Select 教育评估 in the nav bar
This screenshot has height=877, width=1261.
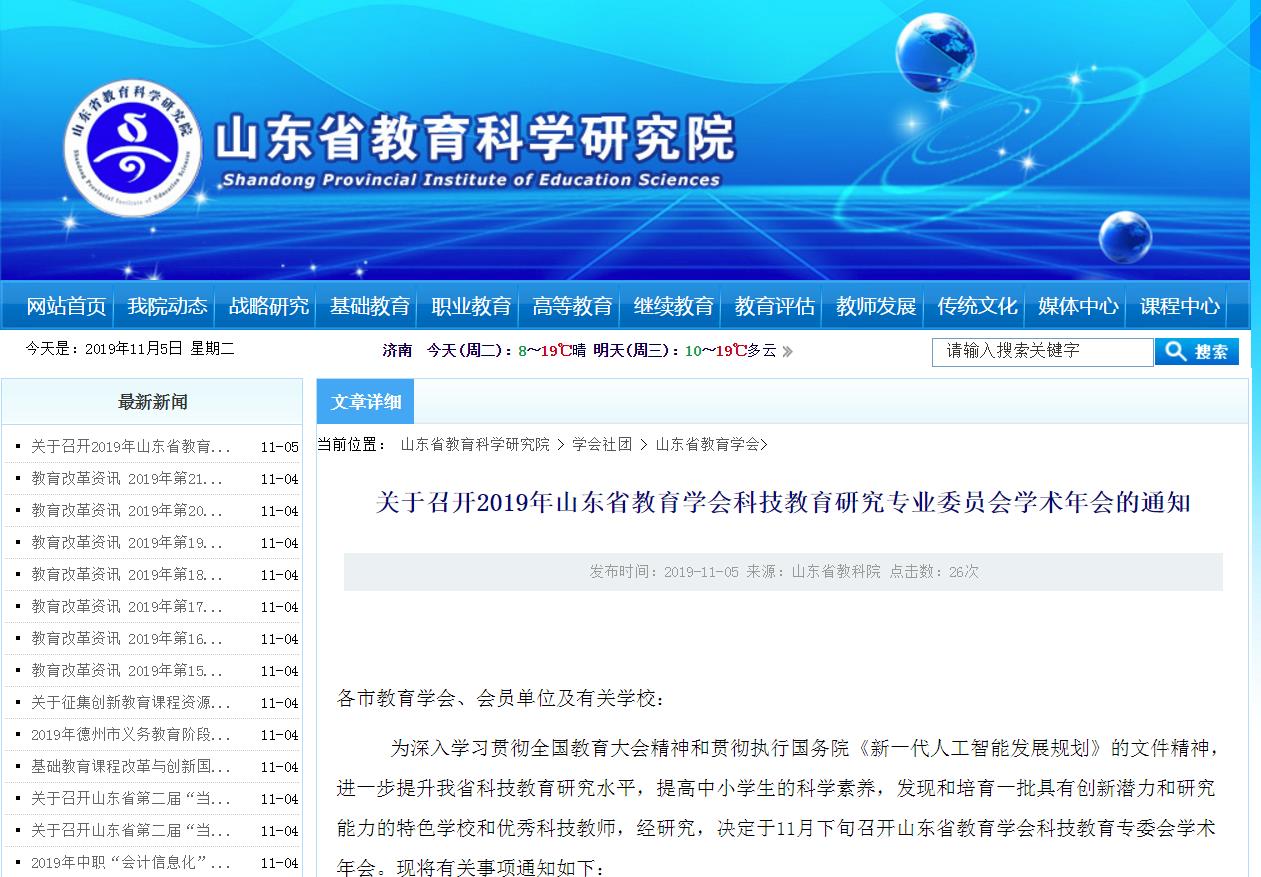[x=775, y=306]
